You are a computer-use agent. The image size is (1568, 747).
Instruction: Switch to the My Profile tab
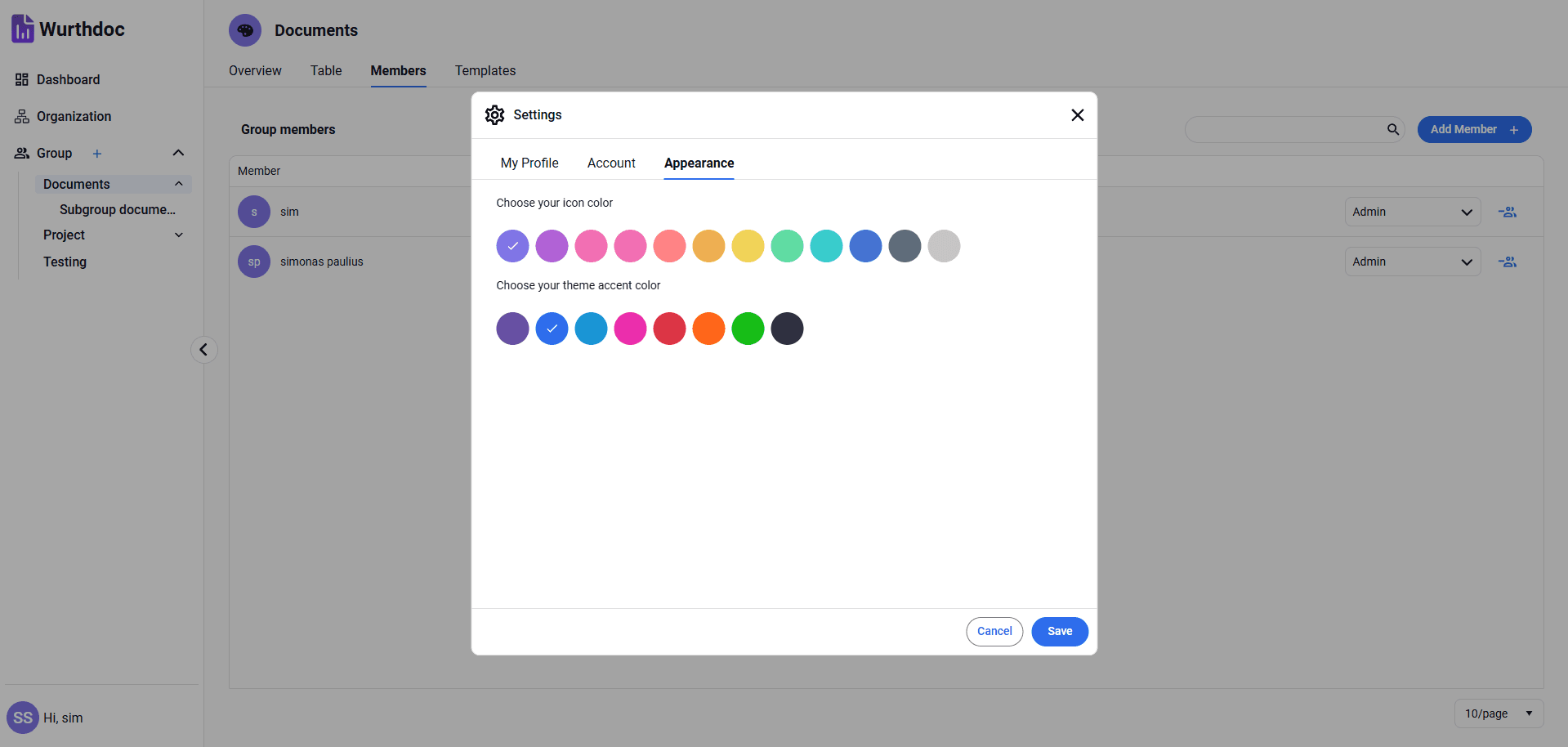(x=529, y=163)
